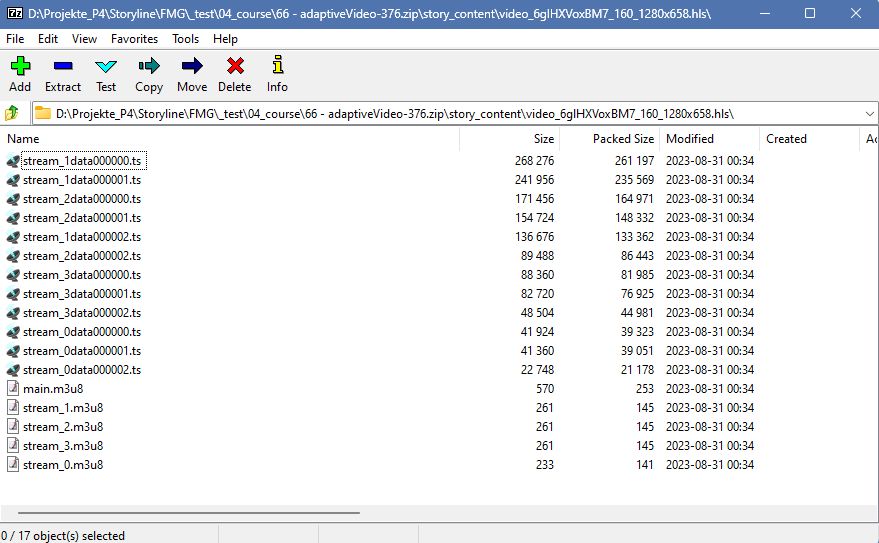Select icon of stream_2.m3u8 file
This screenshot has width=879, height=543.
point(13,426)
